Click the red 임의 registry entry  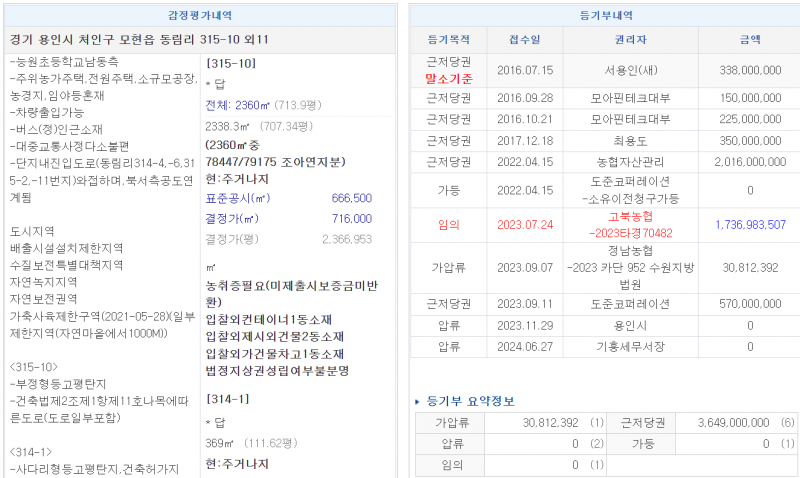click(447, 225)
